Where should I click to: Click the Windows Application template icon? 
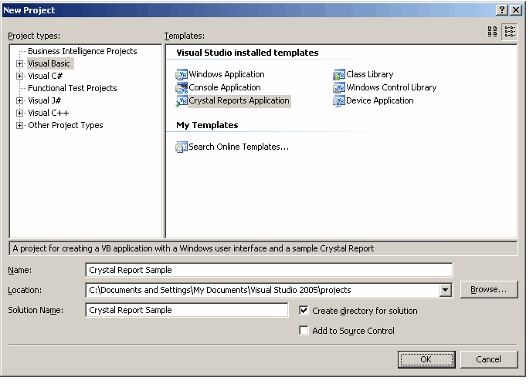tap(182, 74)
